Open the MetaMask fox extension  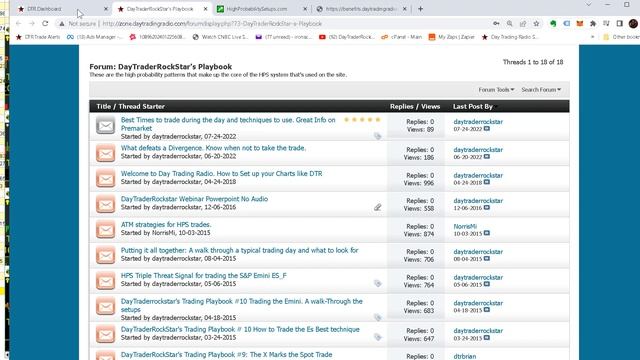coord(580,24)
